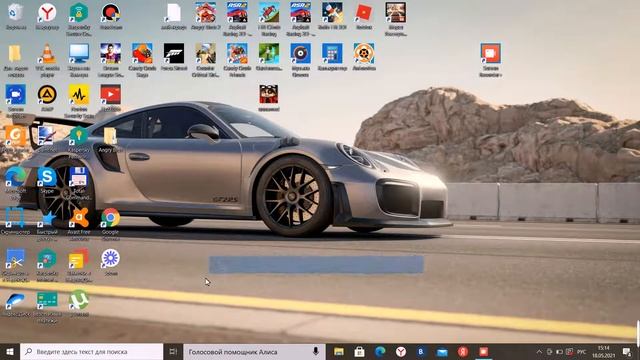The width and height of the screenshot is (640, 360).
Task: Launch Counter Critical Strike game icon
Action: (206, 53)
